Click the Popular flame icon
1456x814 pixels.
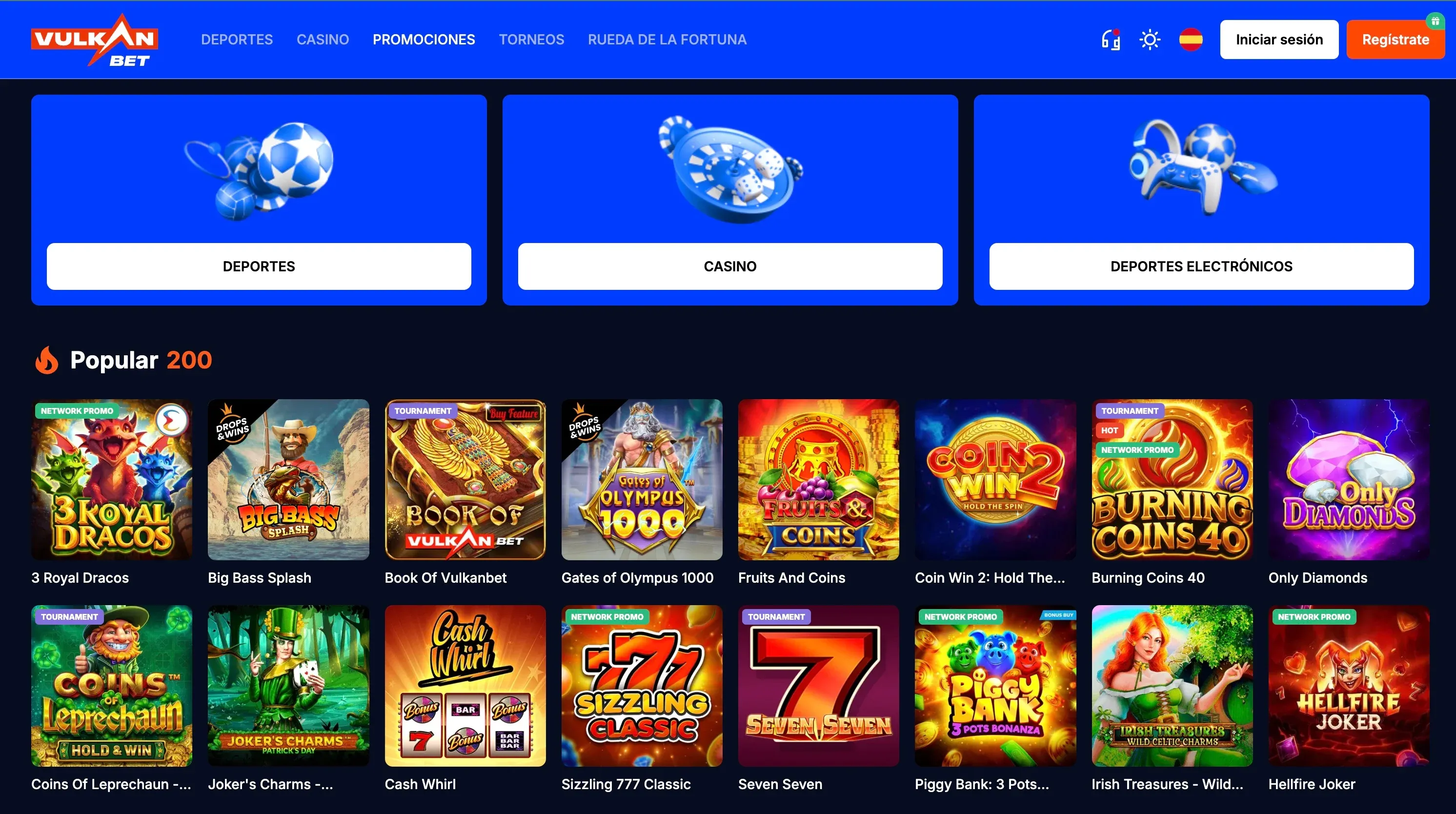pos(47,360)
